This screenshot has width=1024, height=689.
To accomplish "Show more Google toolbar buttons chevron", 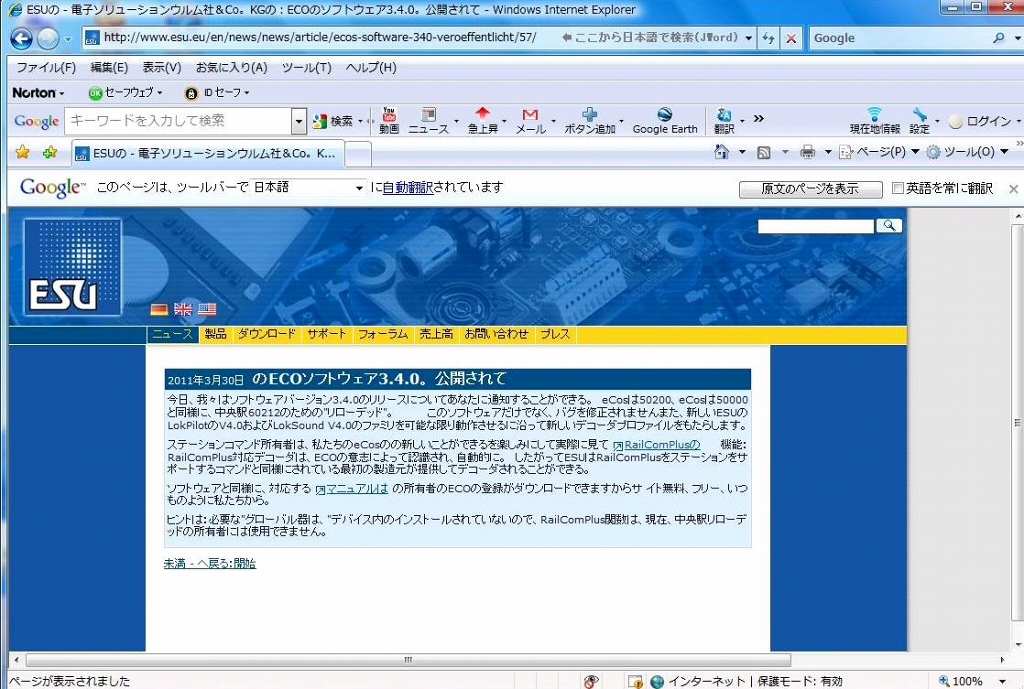I will (758, 118).
